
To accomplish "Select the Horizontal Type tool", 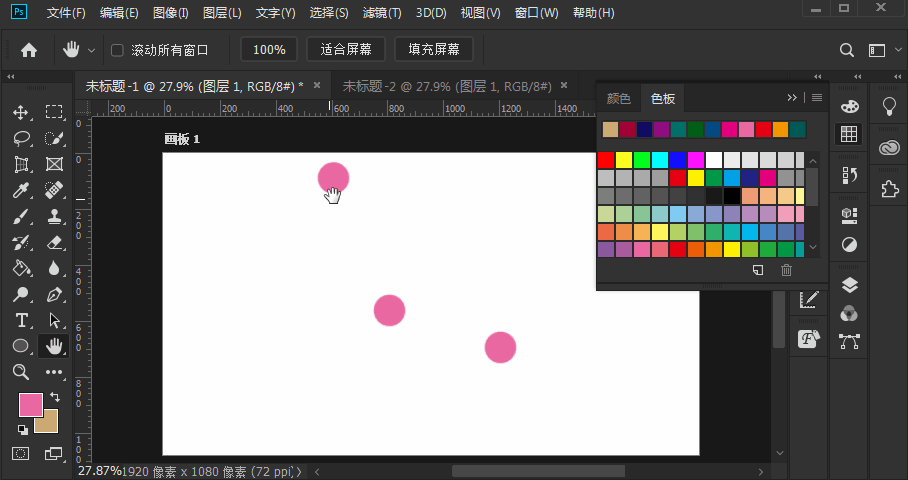I will click(x=21, y=320).
